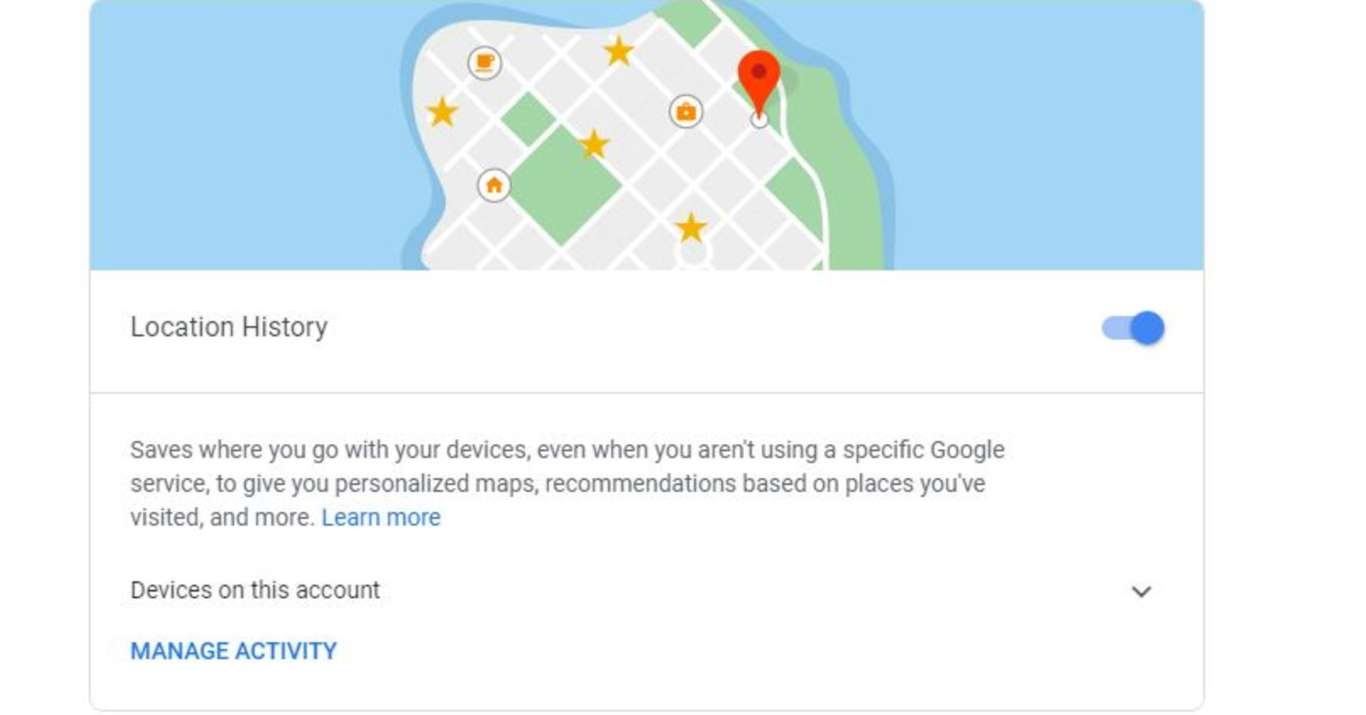The height and width of the screenshot is (715, 1366).
Task: Click the description paragraph starting with Saves
Action: tap(567, 484)
